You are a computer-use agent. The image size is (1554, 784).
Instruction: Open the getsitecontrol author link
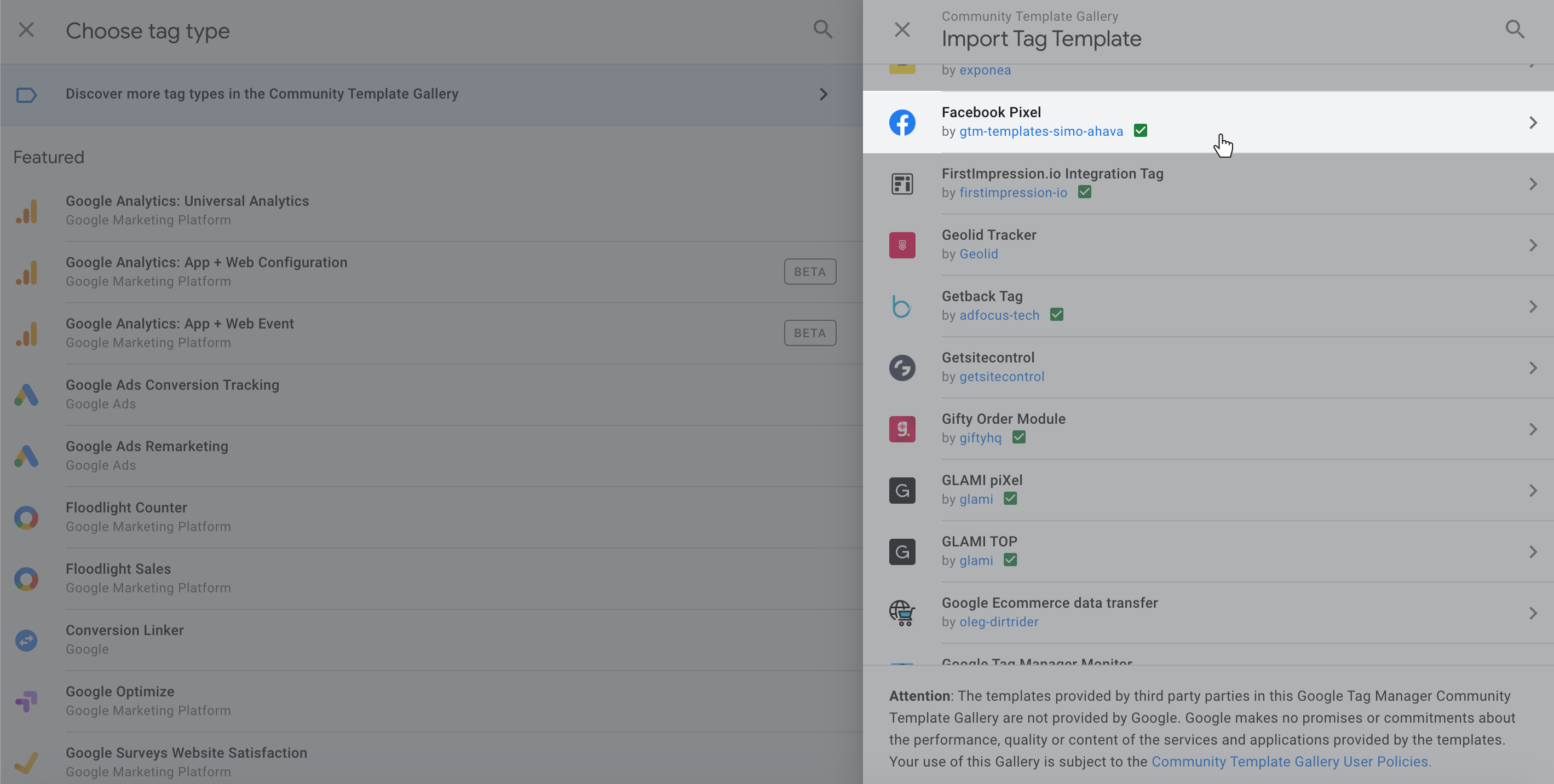click(x=1002, y=377)
